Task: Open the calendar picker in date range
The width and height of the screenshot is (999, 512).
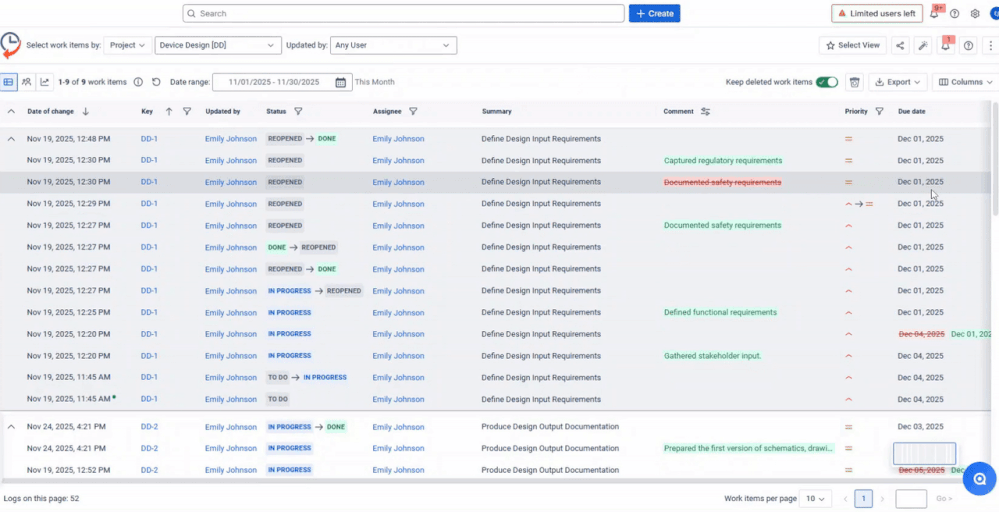Action: click(x=340, y=82)
